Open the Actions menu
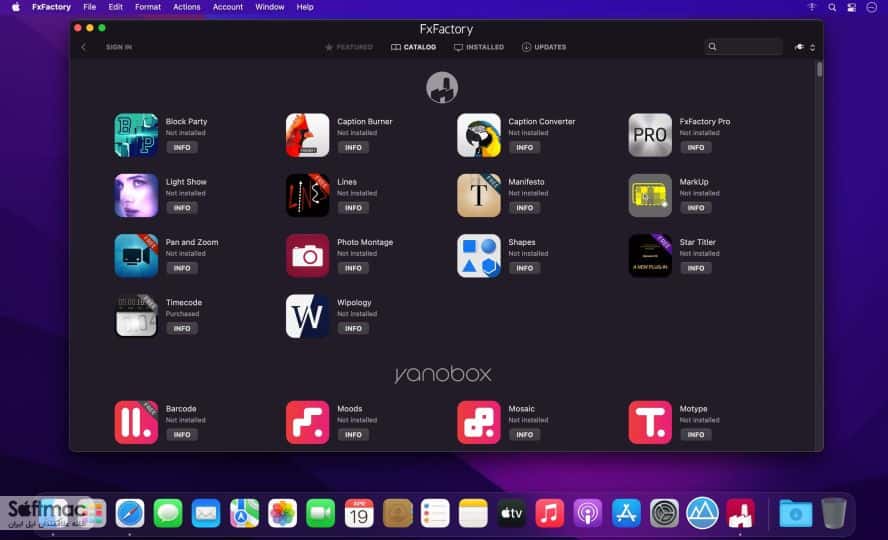The width and height of the screenshot is (888, 540). [x=186, y=7]
